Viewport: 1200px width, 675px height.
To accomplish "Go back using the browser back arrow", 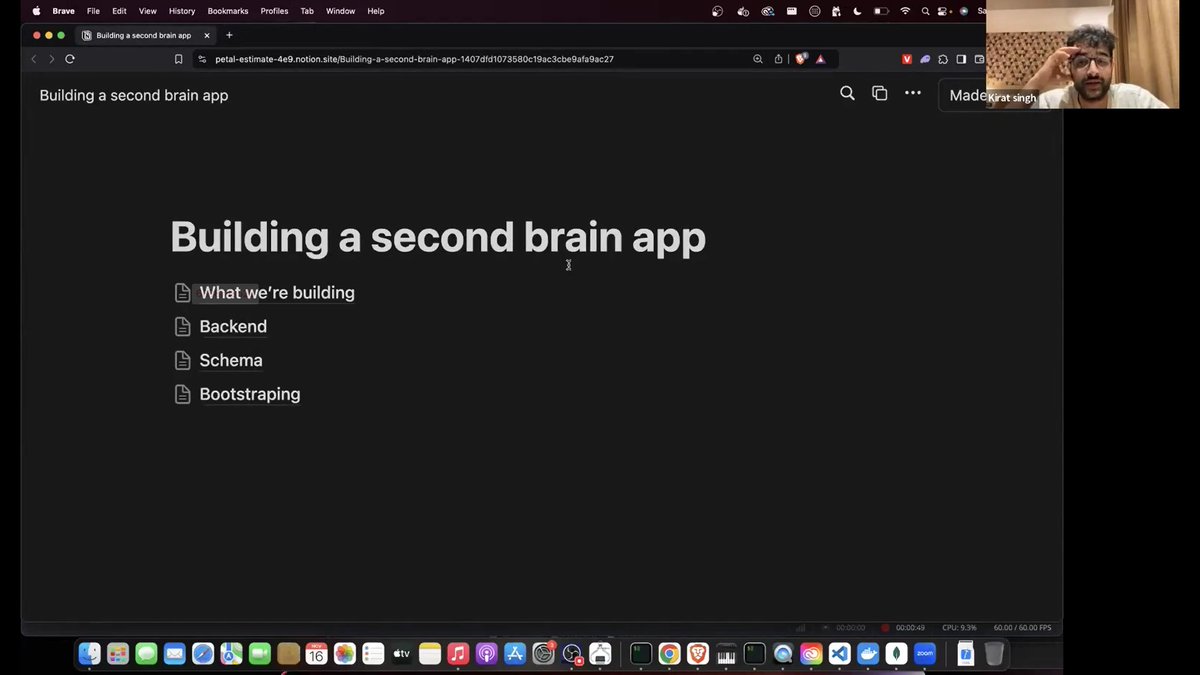I will (33, 59).
